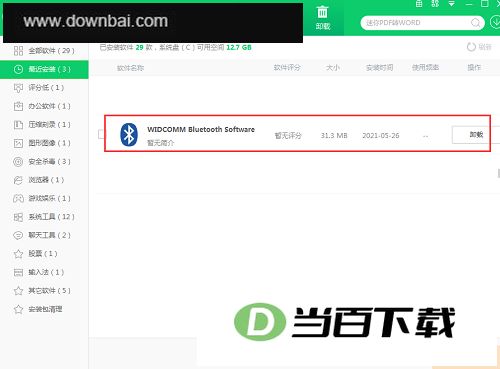Viewport: 500px width, 369px height.
Task: Open 浏览器 (1) browser category
Action: (x=44, y=180)
